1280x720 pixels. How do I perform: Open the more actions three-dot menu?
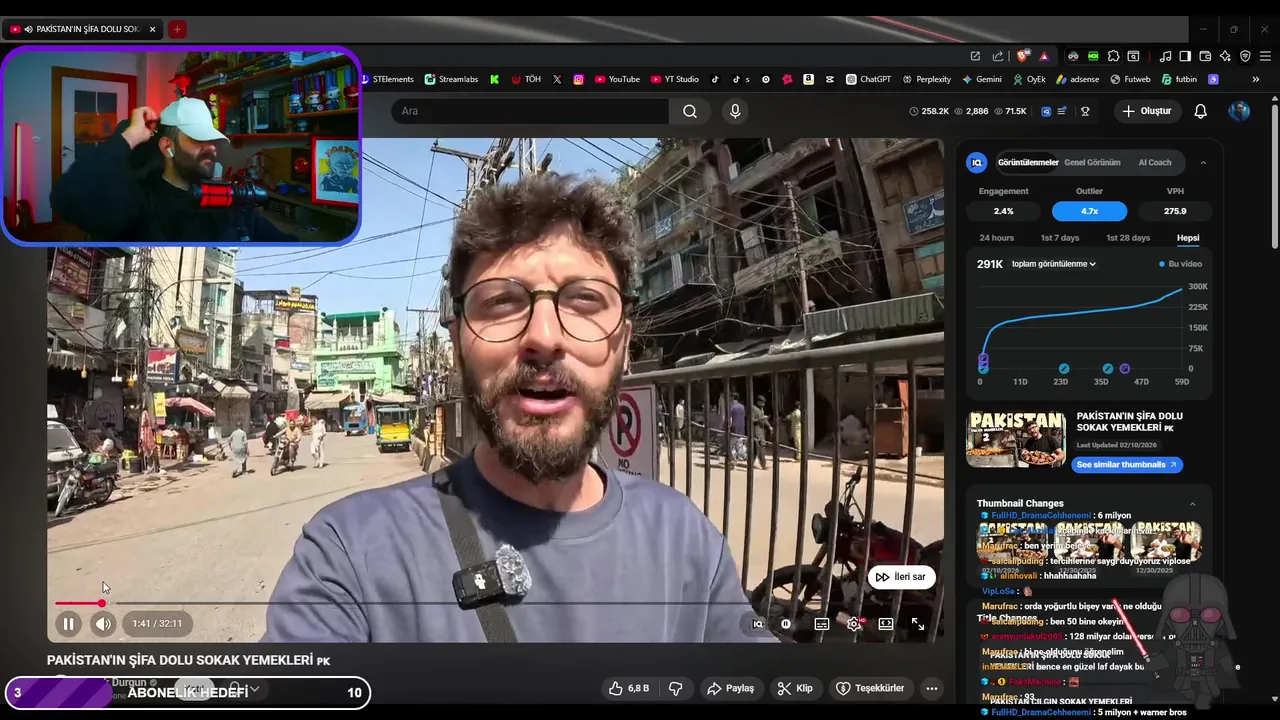click(x=932, y=688)
